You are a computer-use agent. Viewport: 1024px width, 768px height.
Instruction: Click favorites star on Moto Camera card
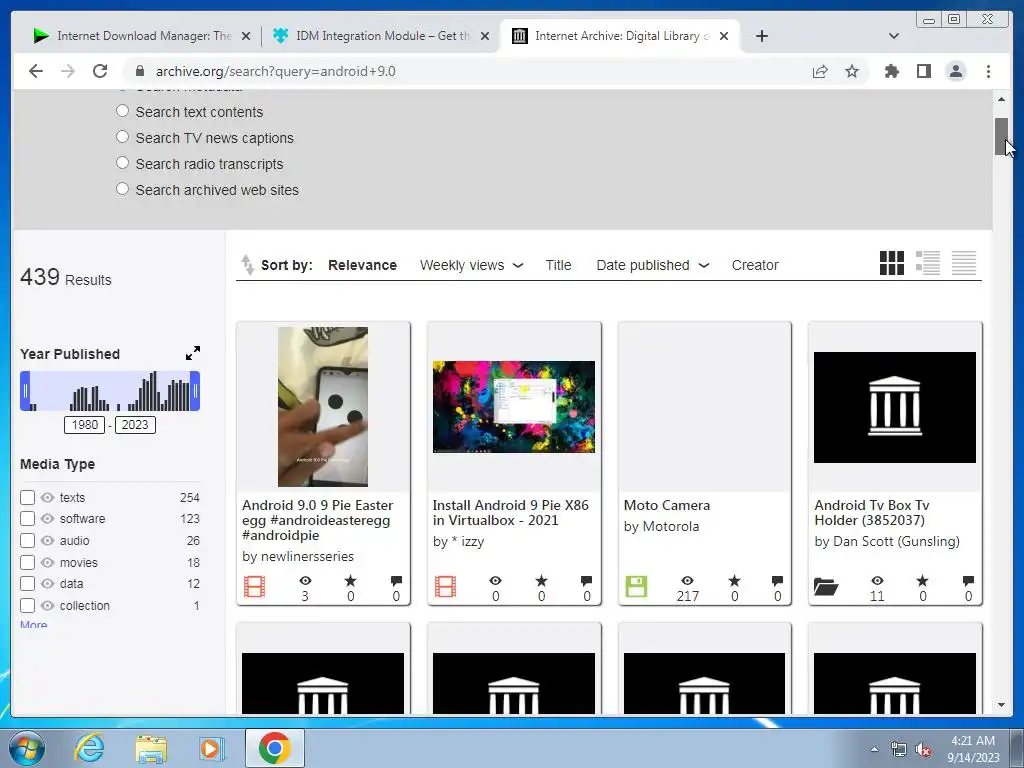(734, 581)
